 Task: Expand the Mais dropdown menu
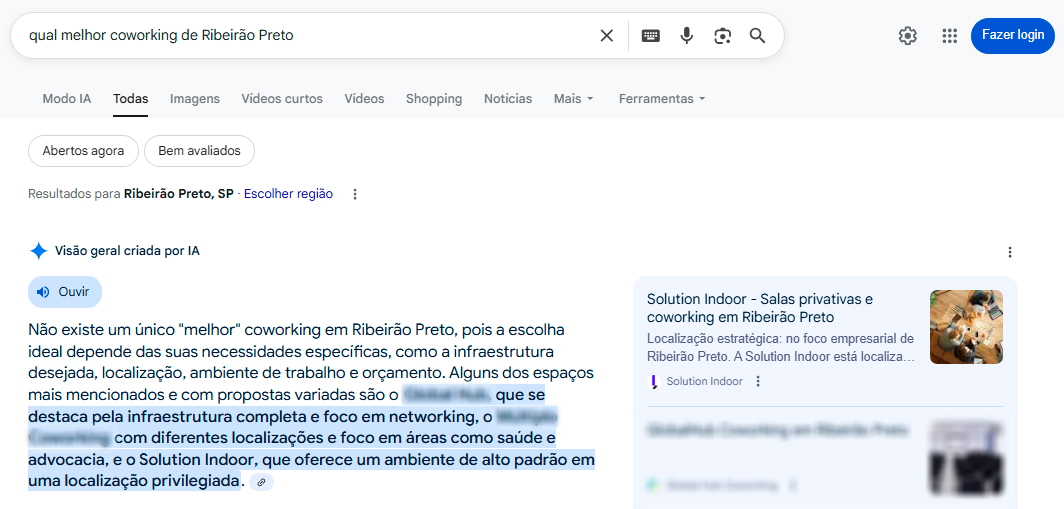(x=574, y=99)
